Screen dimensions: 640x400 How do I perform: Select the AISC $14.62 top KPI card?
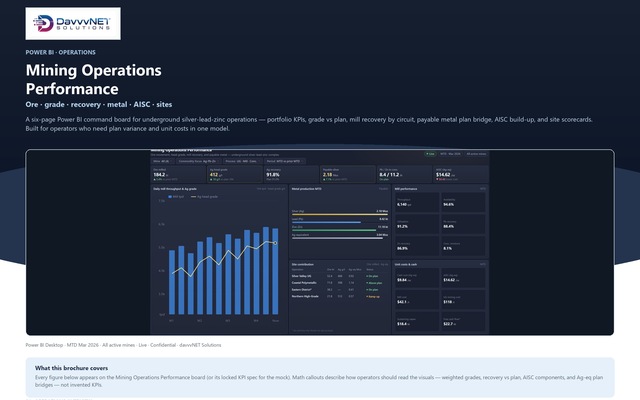[x=461, y=174]
